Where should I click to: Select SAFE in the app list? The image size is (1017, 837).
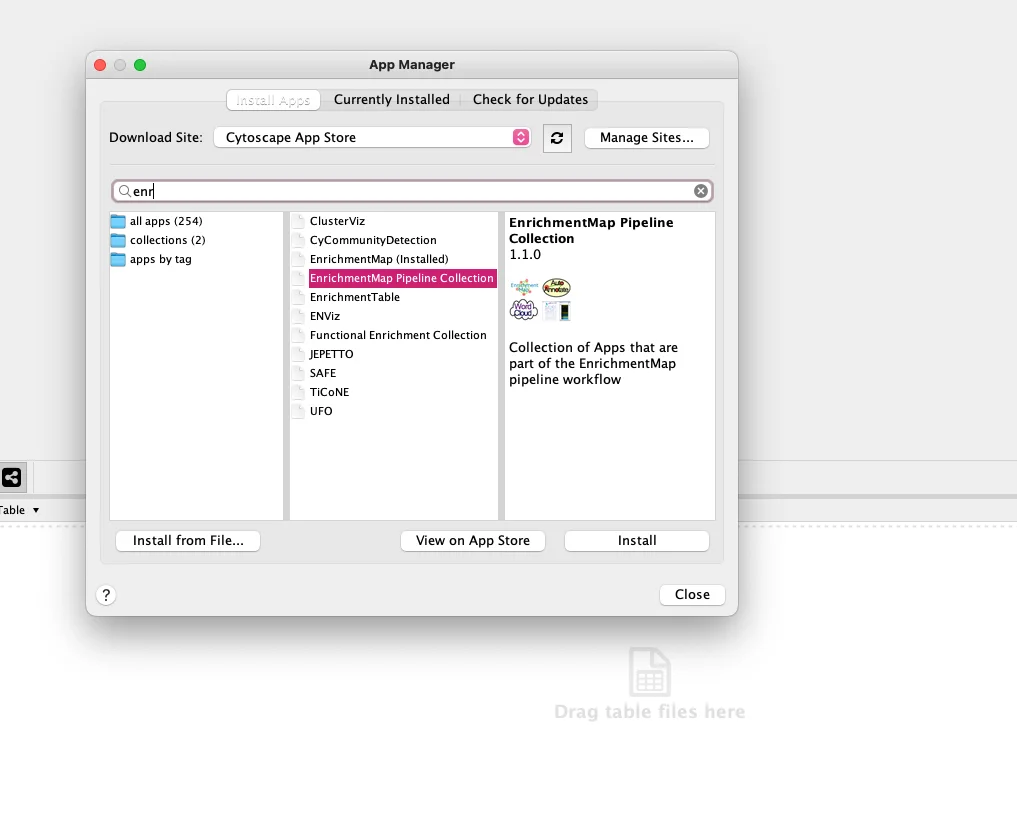pos(322,373)
